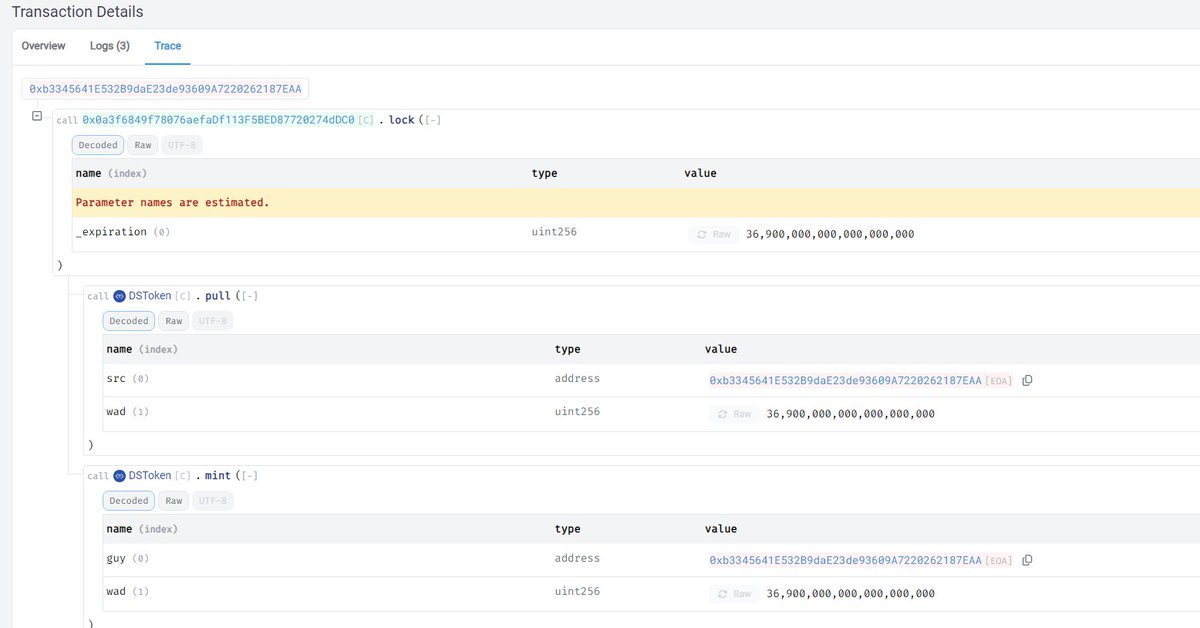Image resolution: width=1200 pixels, height=628 pixels.
Task: Click the [C] contract tag after lock address
Action: pyautogui.click(x=366, y=120)
